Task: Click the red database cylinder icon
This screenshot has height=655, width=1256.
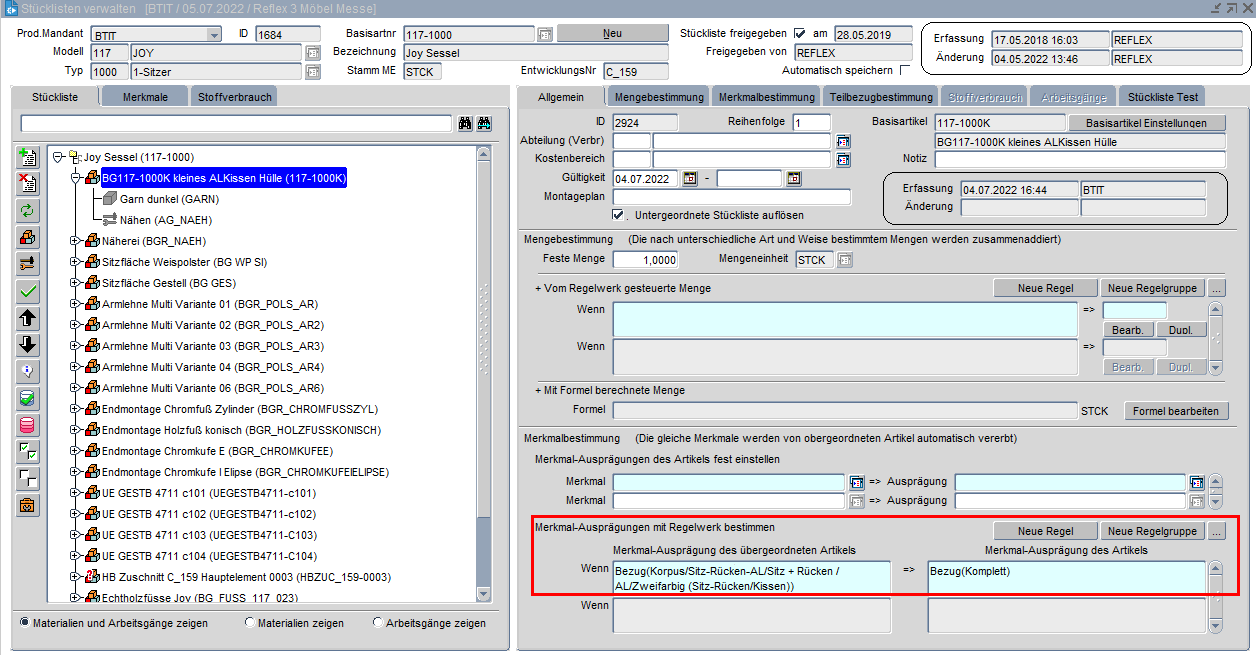Action: tap(28, 425)
